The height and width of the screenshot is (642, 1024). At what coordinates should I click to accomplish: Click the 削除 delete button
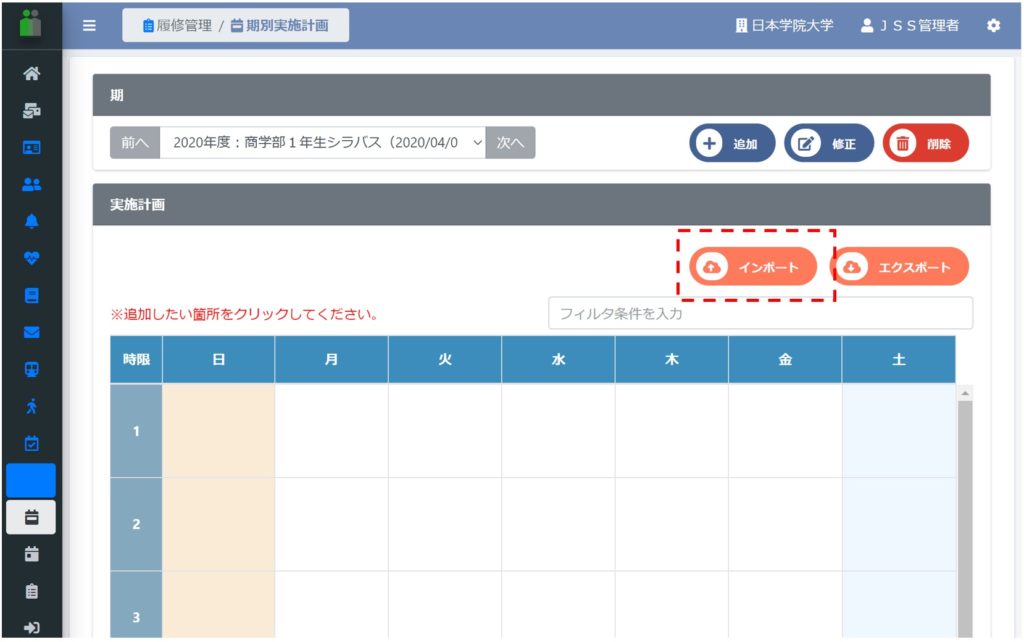coord(925,143)
